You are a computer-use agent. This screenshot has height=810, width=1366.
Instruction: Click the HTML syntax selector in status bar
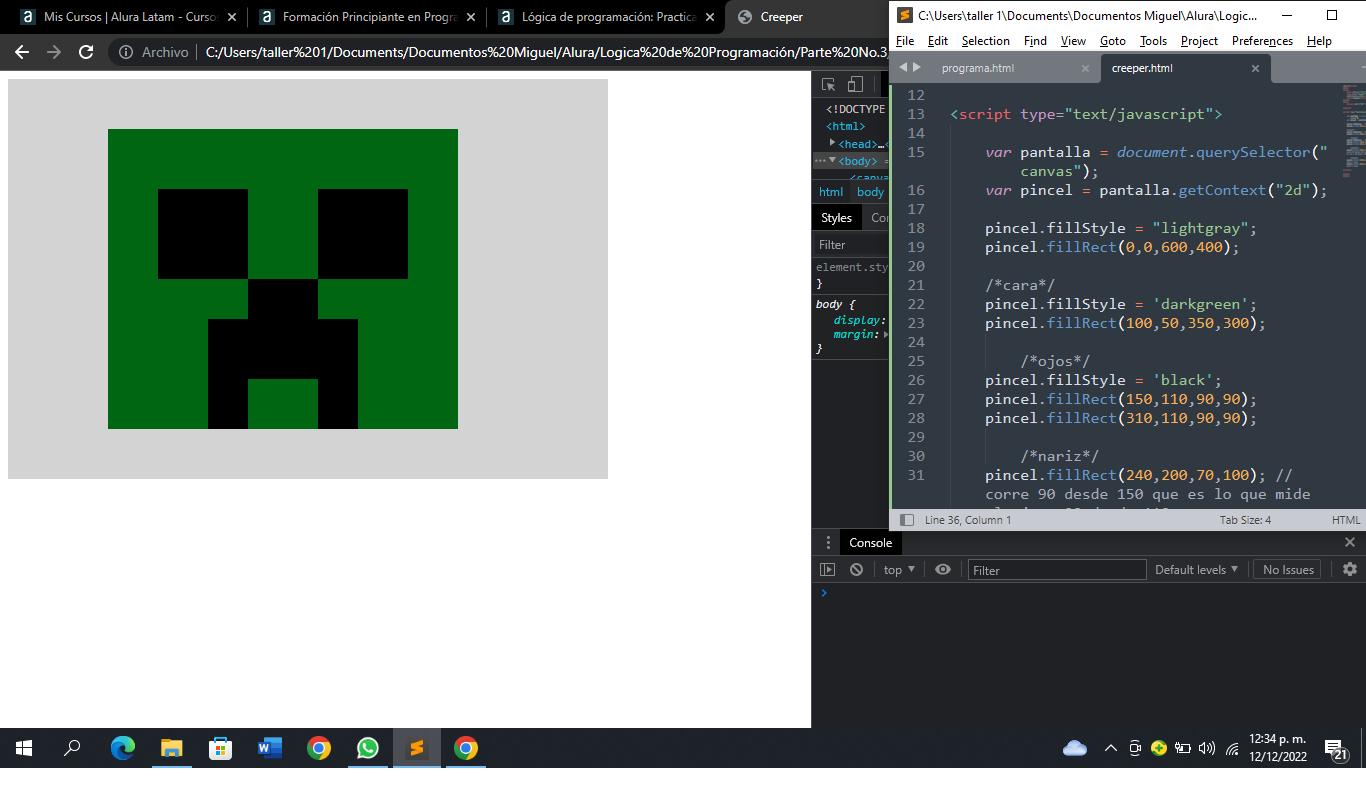pos(1345,520)
